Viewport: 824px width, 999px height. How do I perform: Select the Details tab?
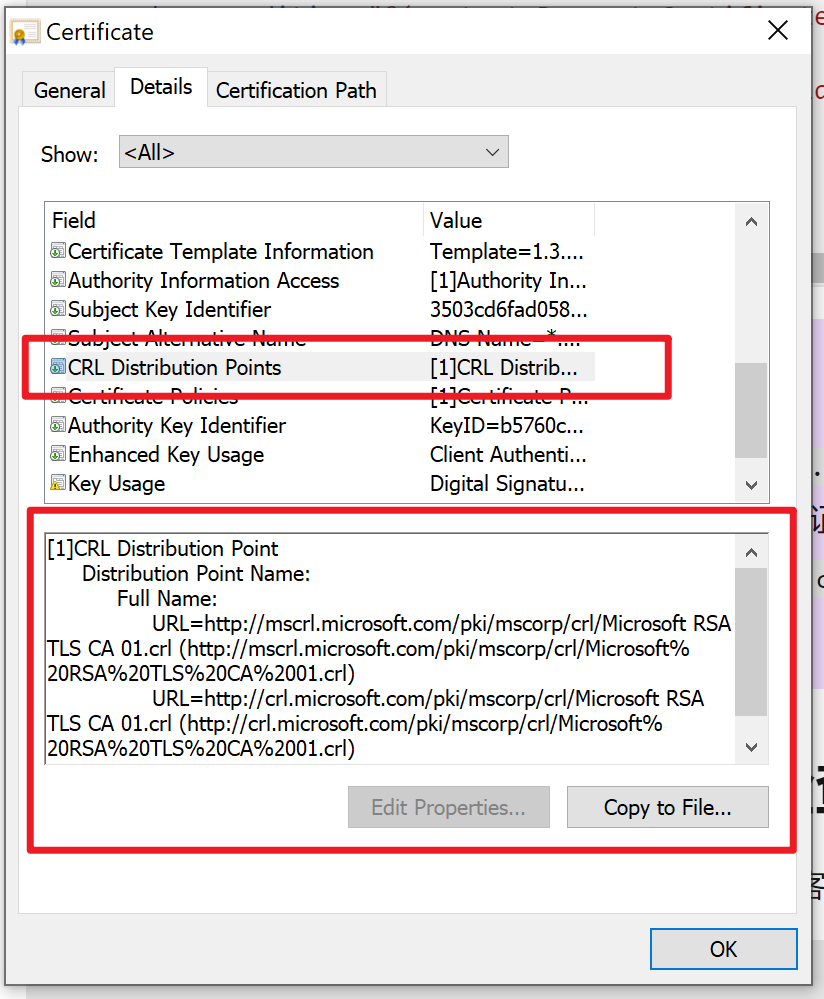161,87
